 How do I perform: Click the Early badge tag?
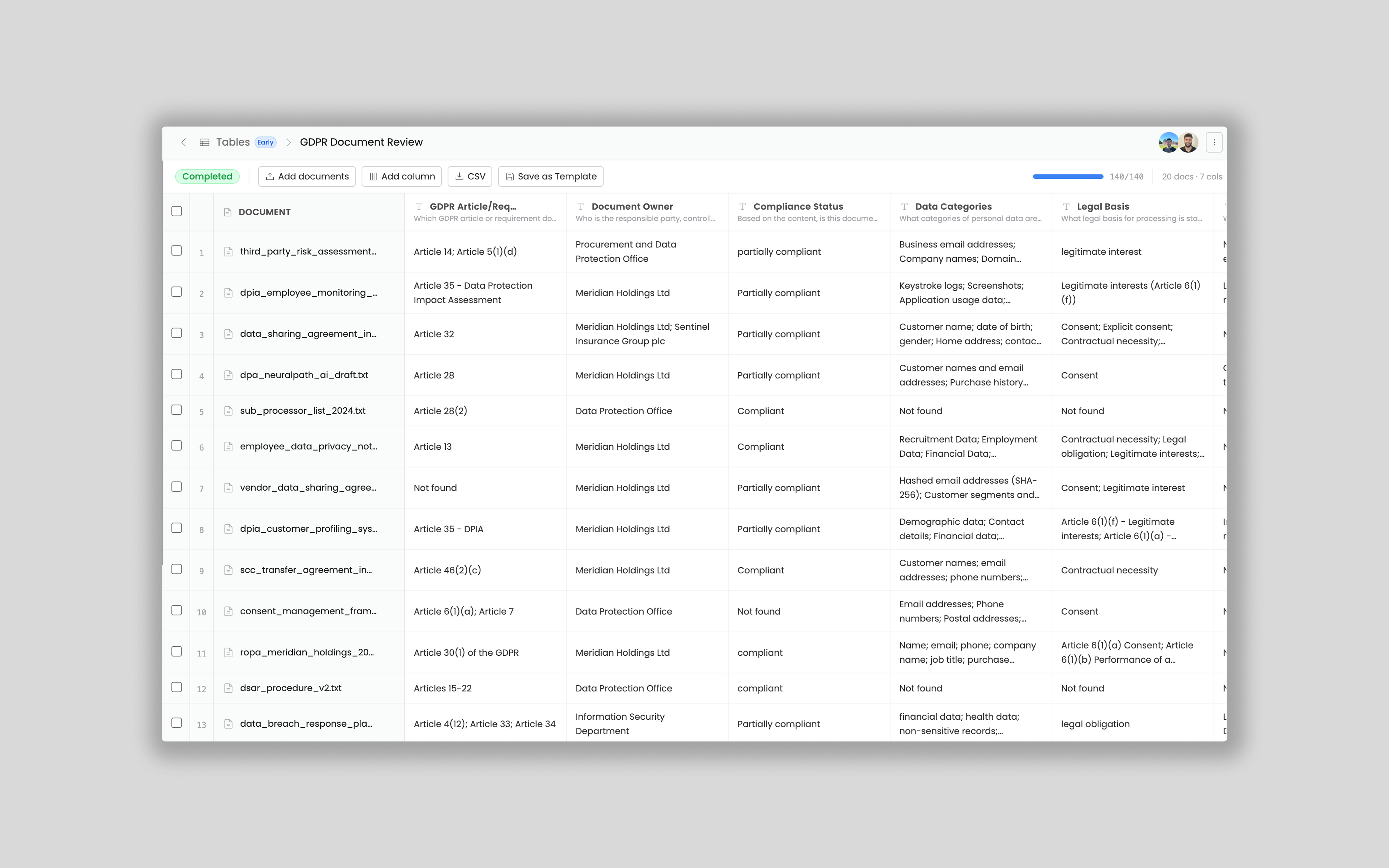click(x=265, y=142)
